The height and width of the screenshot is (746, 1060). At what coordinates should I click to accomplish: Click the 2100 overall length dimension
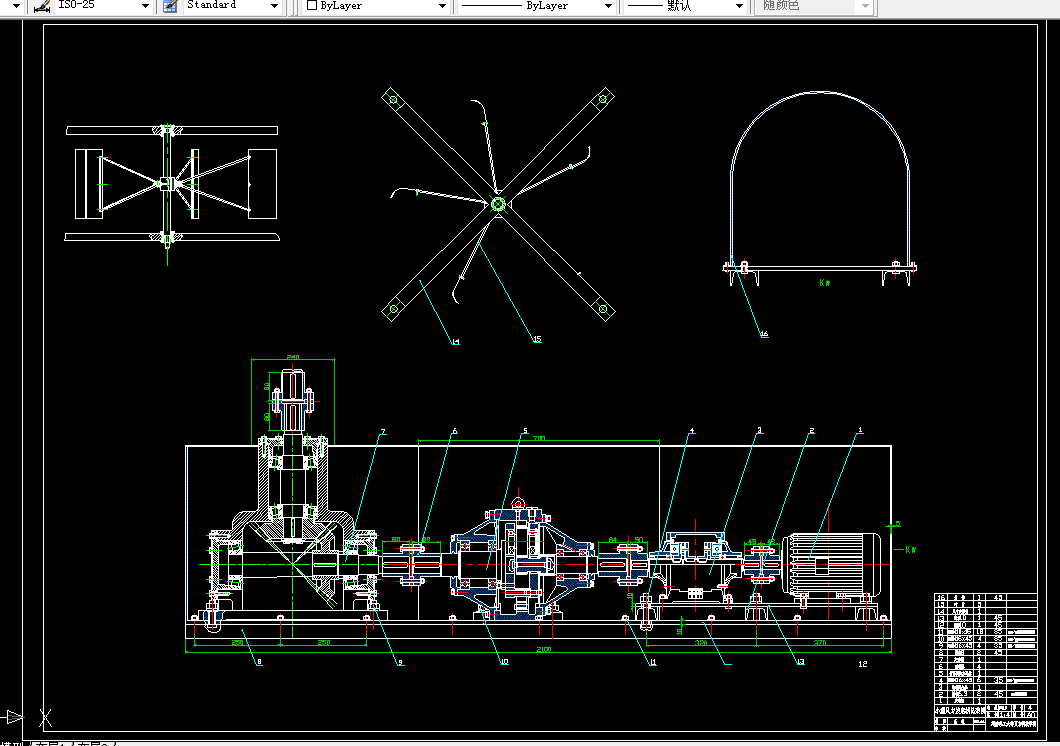(x=544, y=649)
